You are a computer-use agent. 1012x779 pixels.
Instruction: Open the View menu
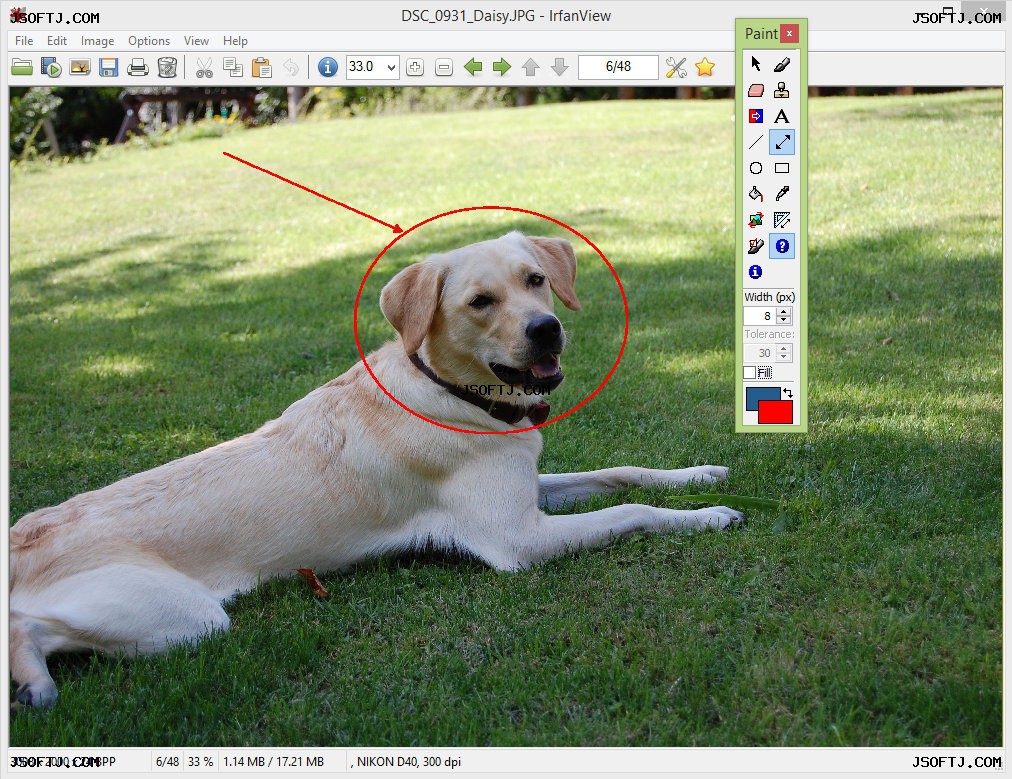click(196, 41)
